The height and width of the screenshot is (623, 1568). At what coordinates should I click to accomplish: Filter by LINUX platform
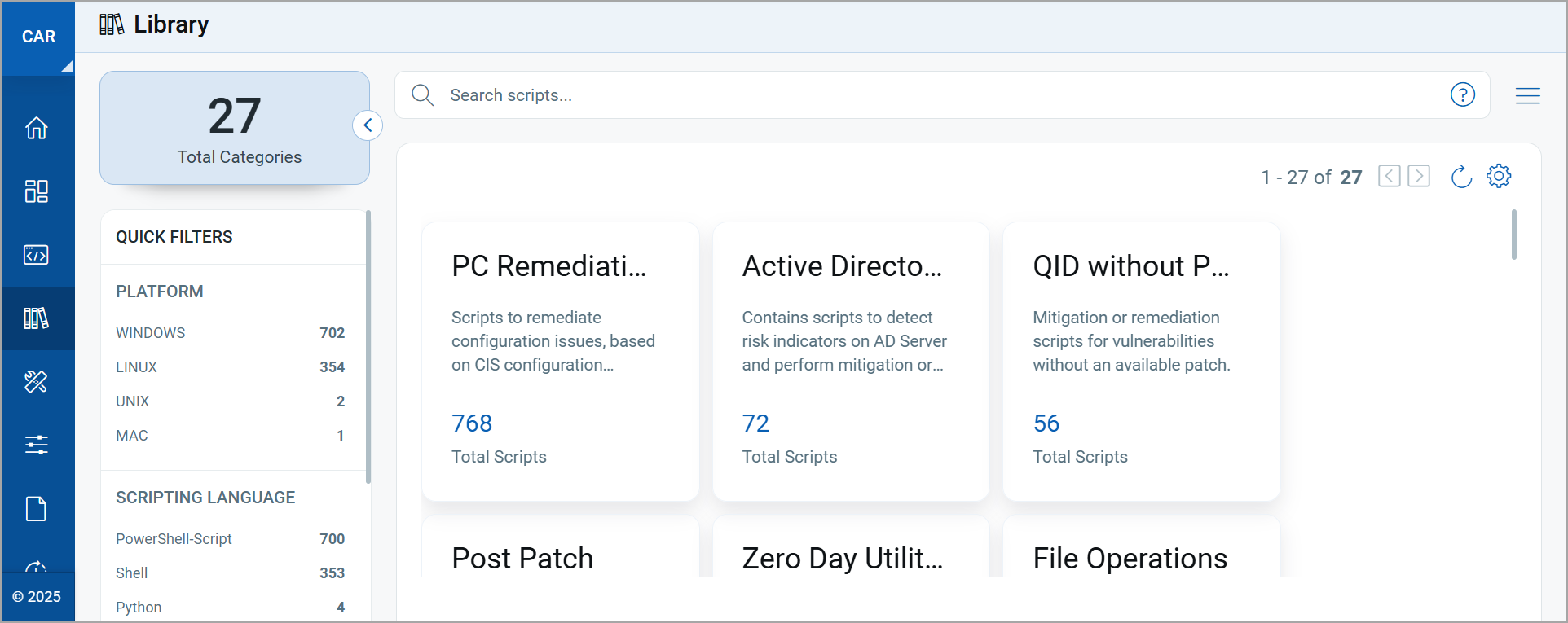coord(137,367)
